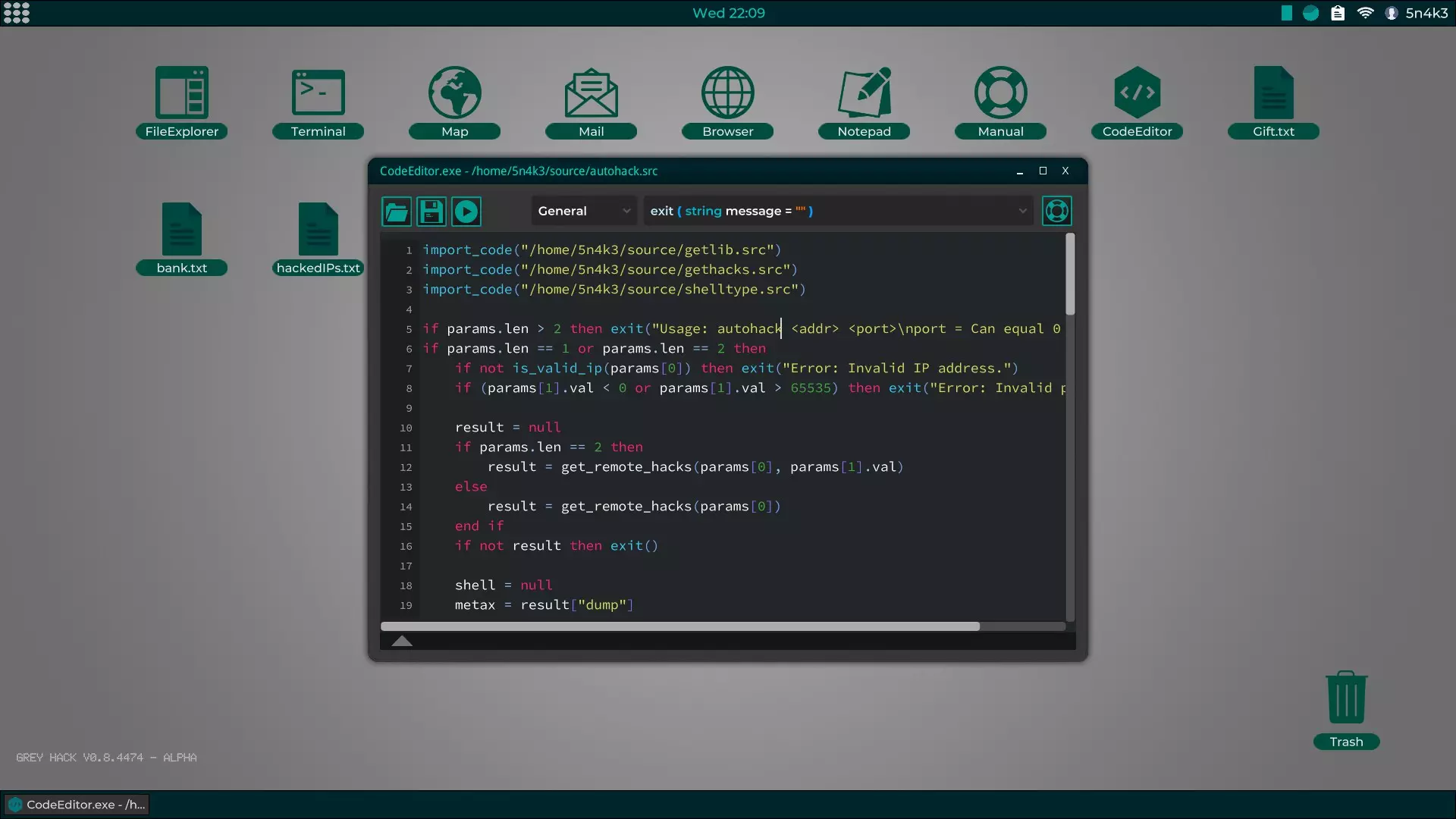
Task: Save the script with floppy icon
Action: [x=431, y=212]
